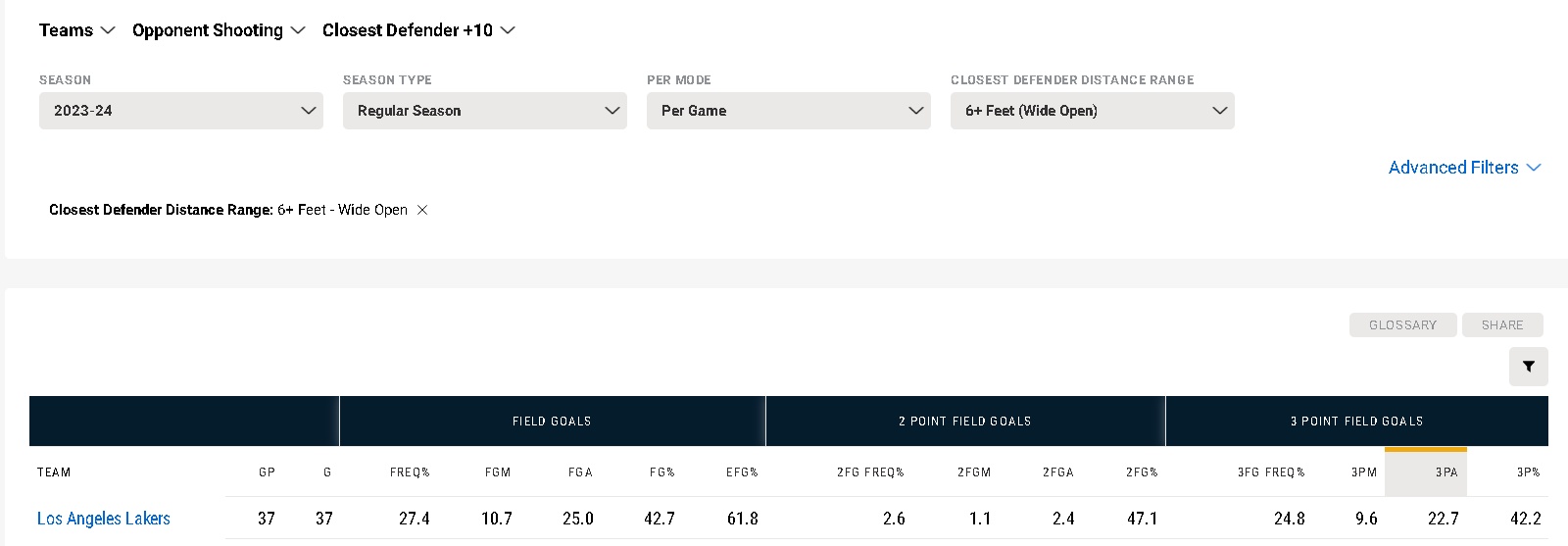
Task: Sort by the 2FG FREQ% column header
Action: pos(870,472)
